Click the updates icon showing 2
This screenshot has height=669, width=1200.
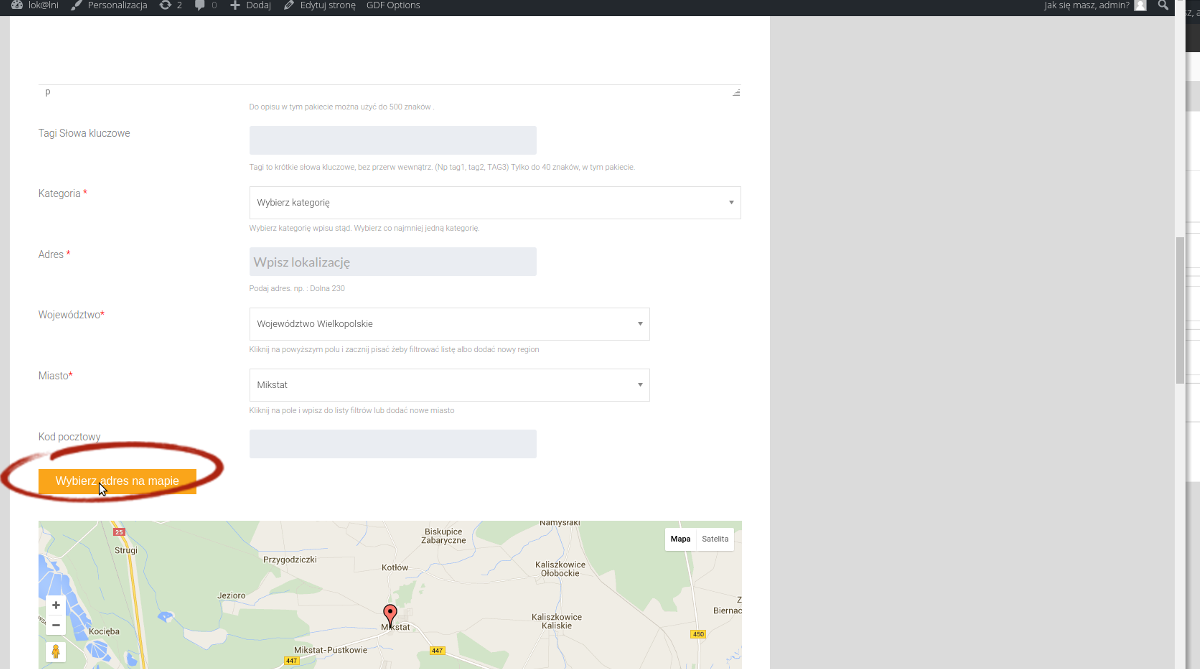coord(171,5)
